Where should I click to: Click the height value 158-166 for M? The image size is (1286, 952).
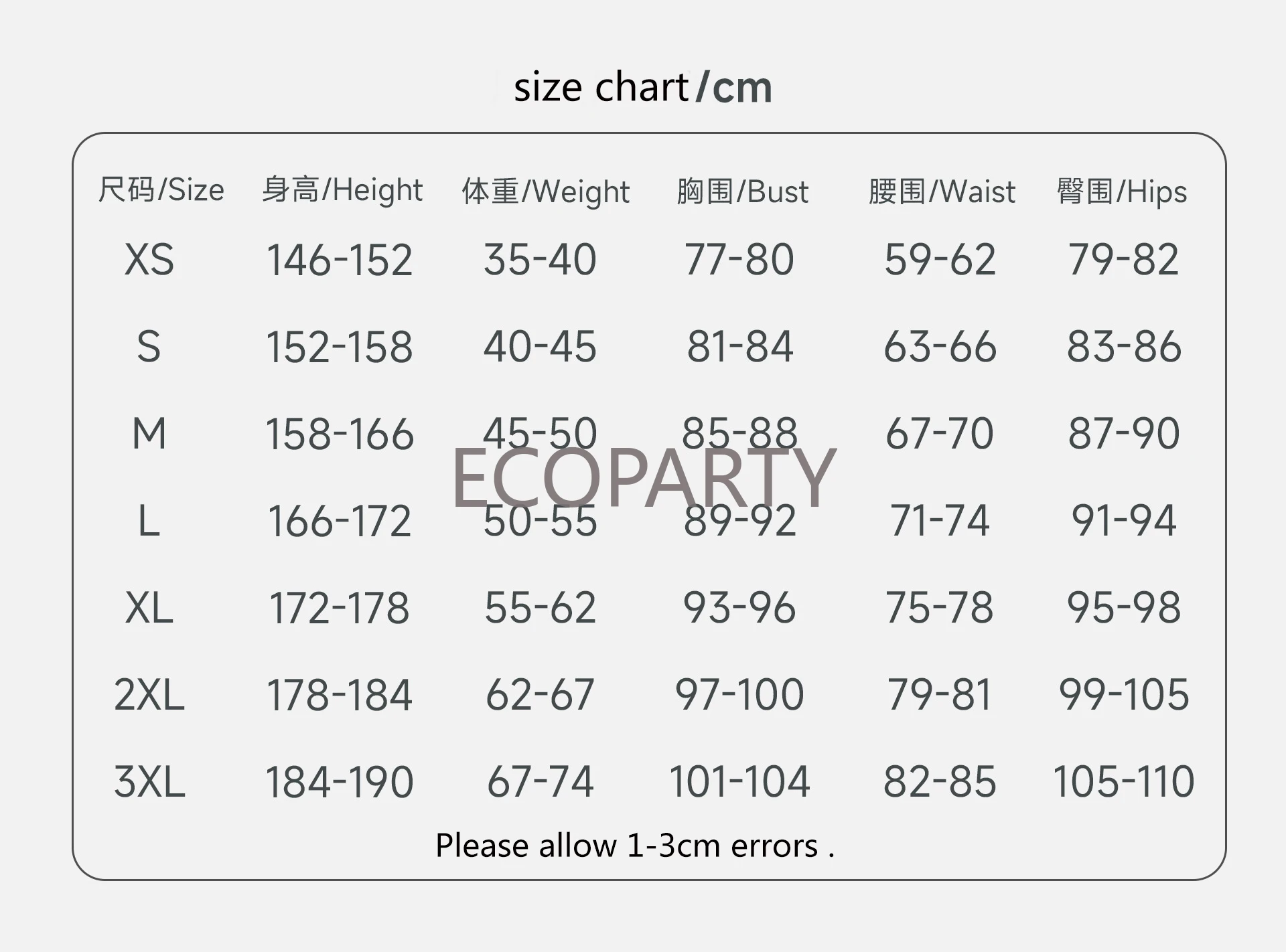coord(340,434)
